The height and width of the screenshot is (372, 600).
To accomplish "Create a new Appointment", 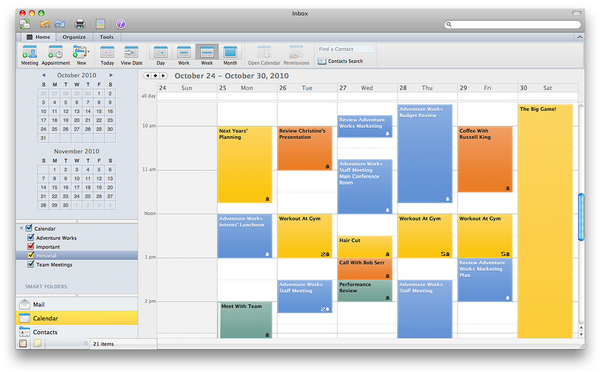I will tap(55, 55).
